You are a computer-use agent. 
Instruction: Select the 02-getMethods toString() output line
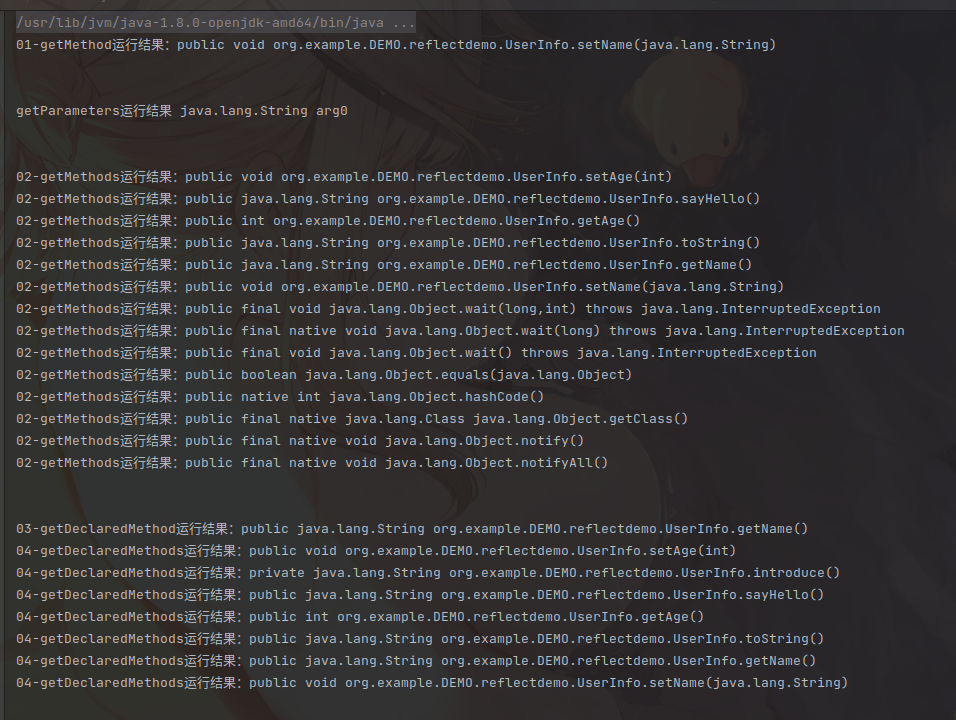click(x=388, y=243)
